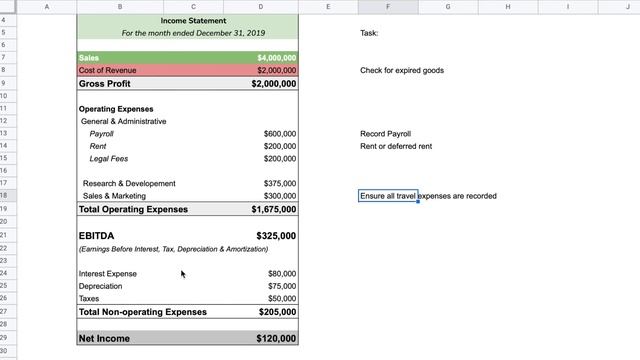
Task: Select the $205,000 total
Action: [x=277, y=312]
